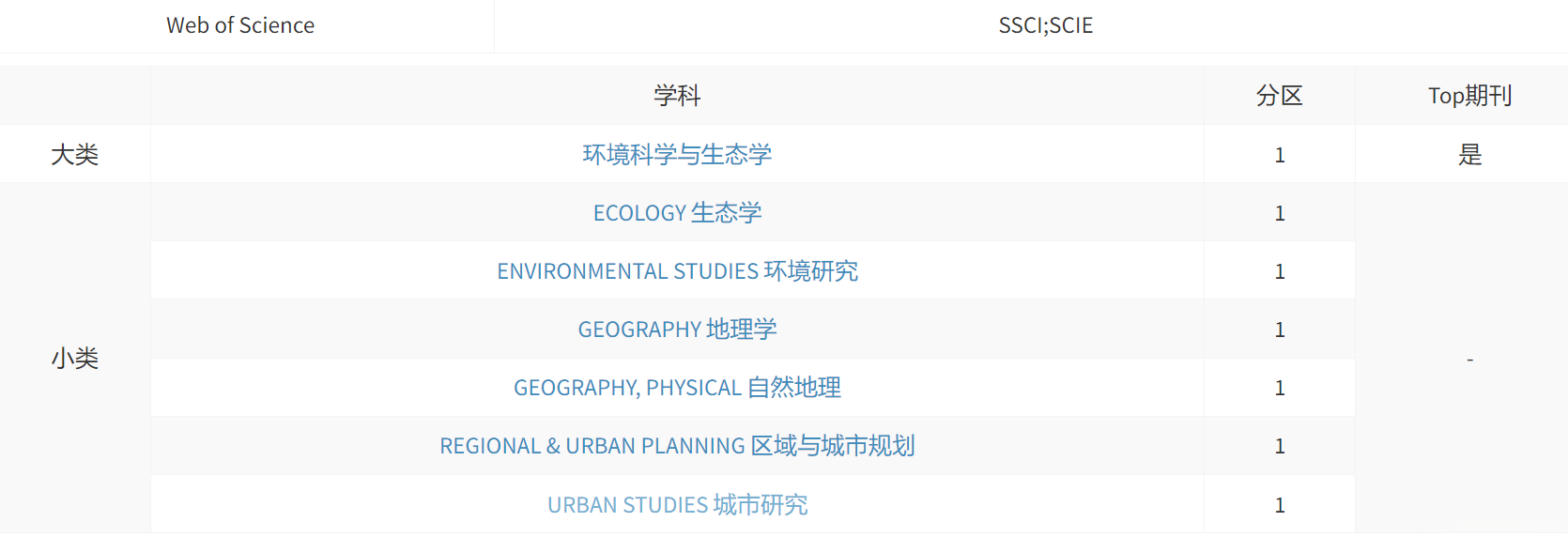Click the ECOLOGY 生态学 link
This screenshot has height=537, width=1568.
point(677,213)
